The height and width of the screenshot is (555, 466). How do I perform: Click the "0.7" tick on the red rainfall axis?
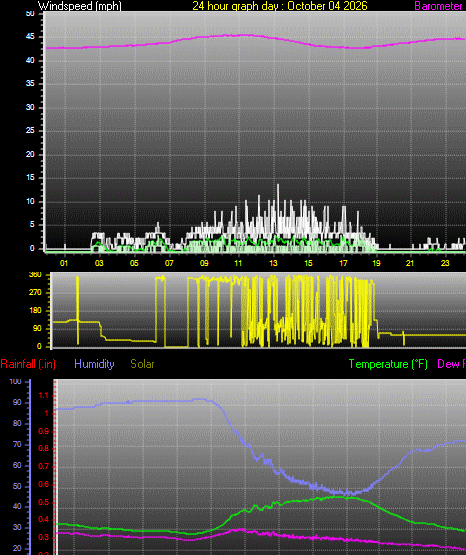pyautogui.click(x=43, y=467)
